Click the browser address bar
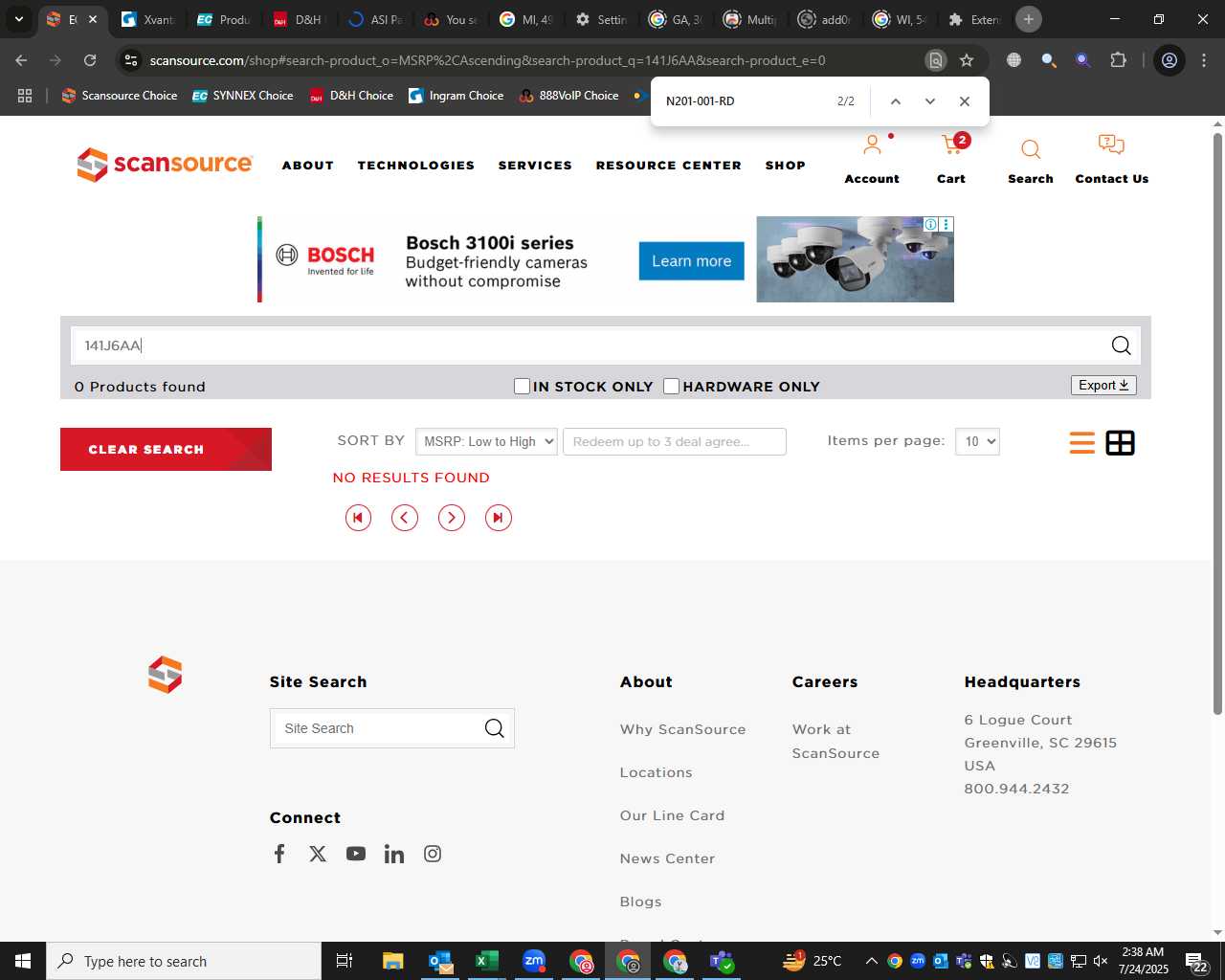Screen dimensions: 1225x980 [x=488, y=60]
